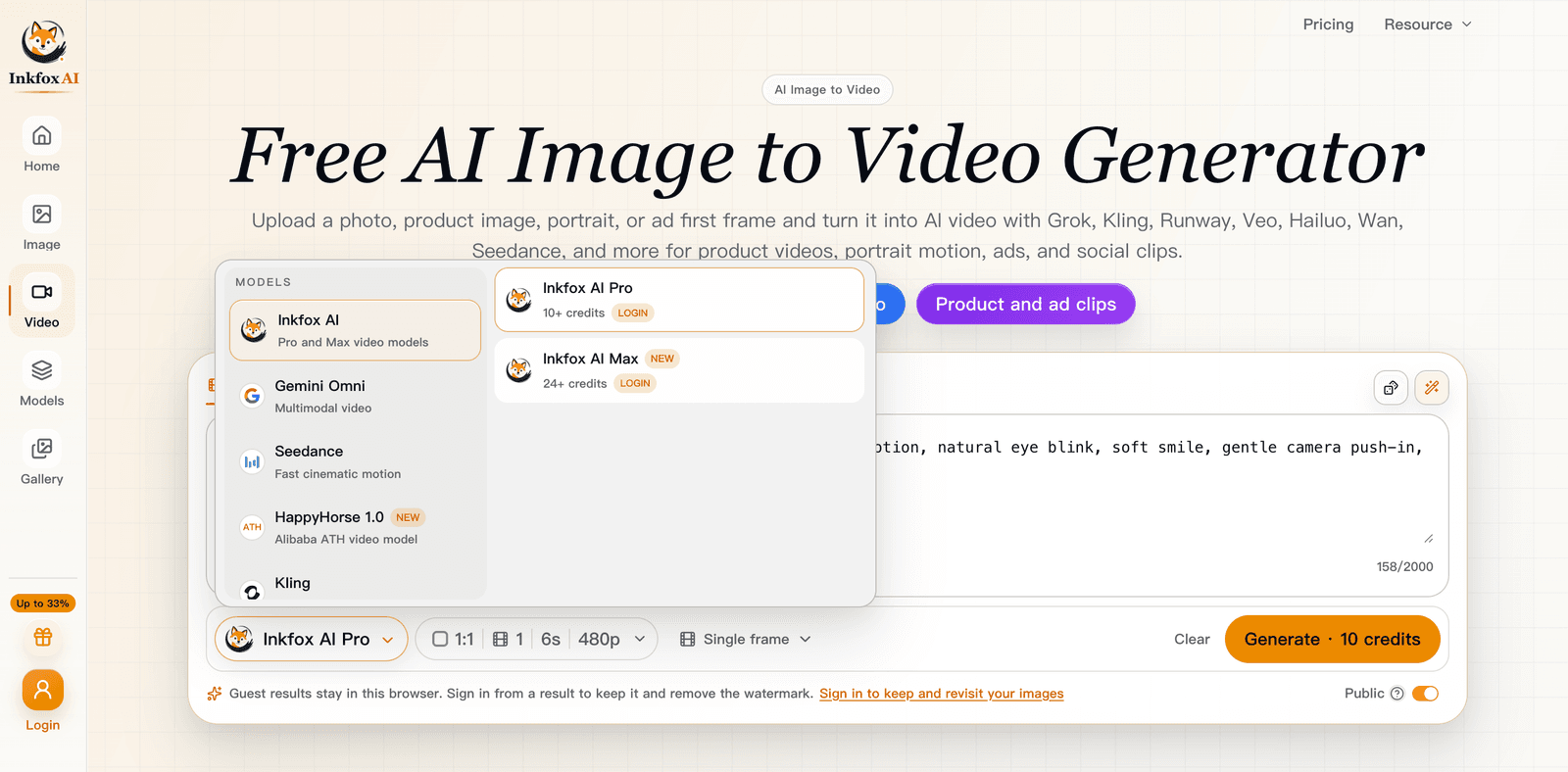Image resolution: width=1568 pixels, height=772 pixels.
Task: Click the NEW badge beside HappyHorse 1.0
Action: tap(408, 517)
